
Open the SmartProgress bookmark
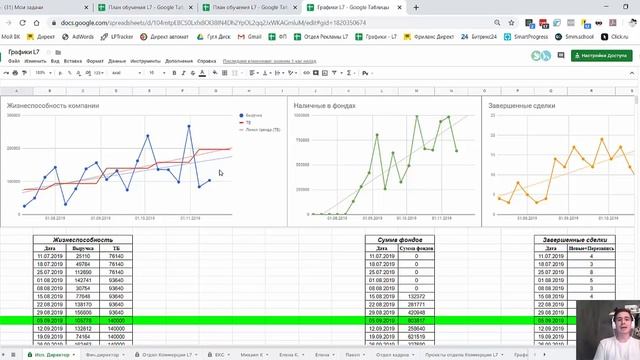tap(526, 37)
